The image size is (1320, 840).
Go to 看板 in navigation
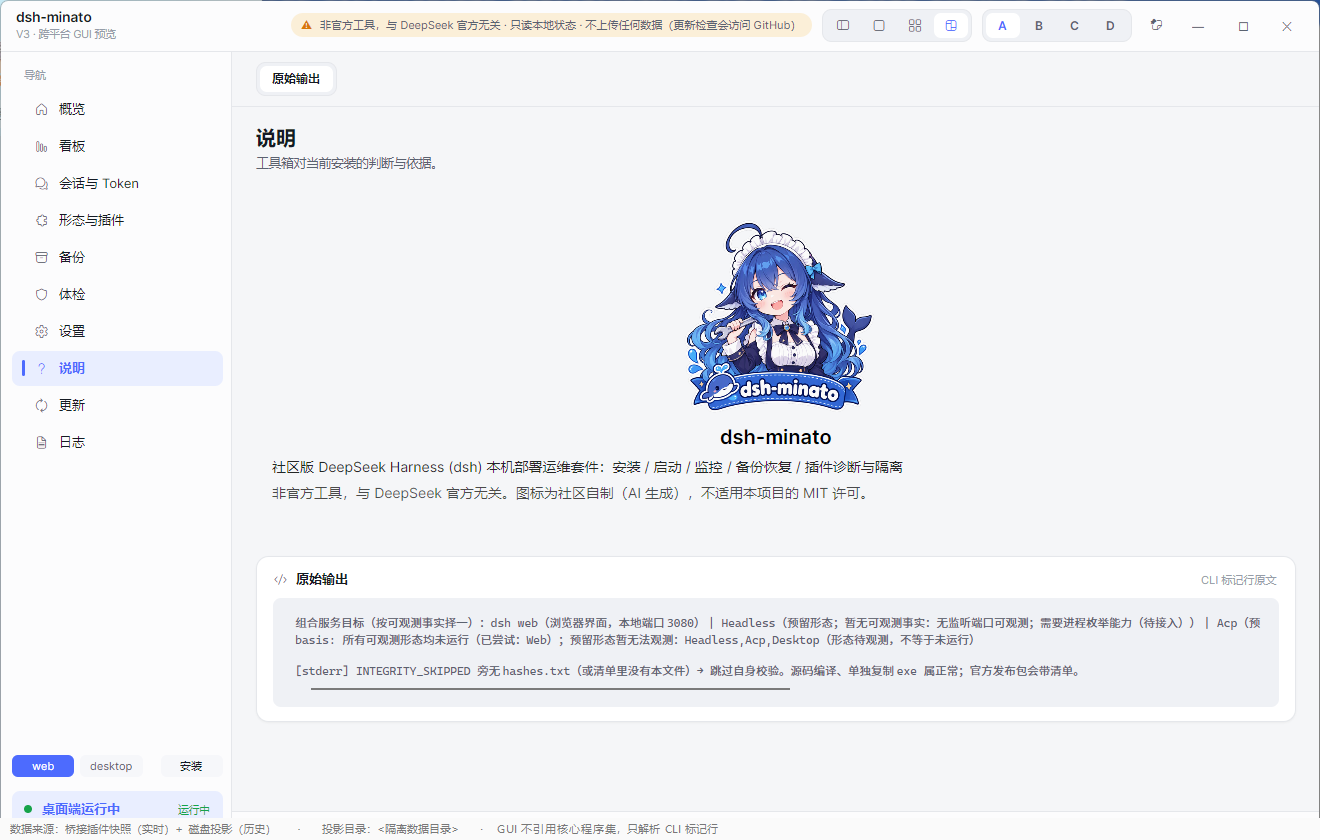[x=117, y=146]
